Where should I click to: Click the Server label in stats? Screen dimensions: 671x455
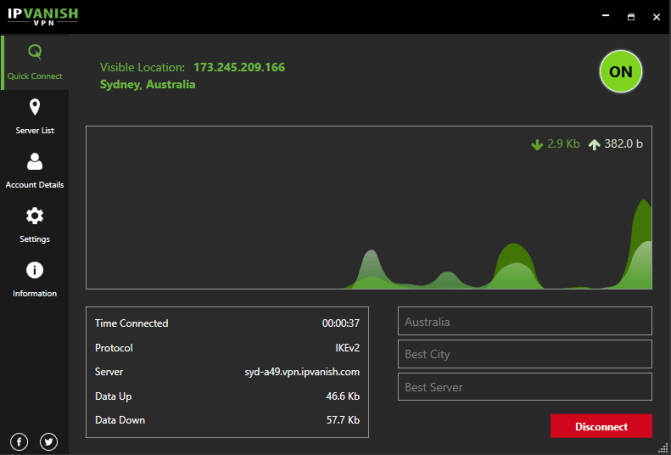click(x=109, y=372)
